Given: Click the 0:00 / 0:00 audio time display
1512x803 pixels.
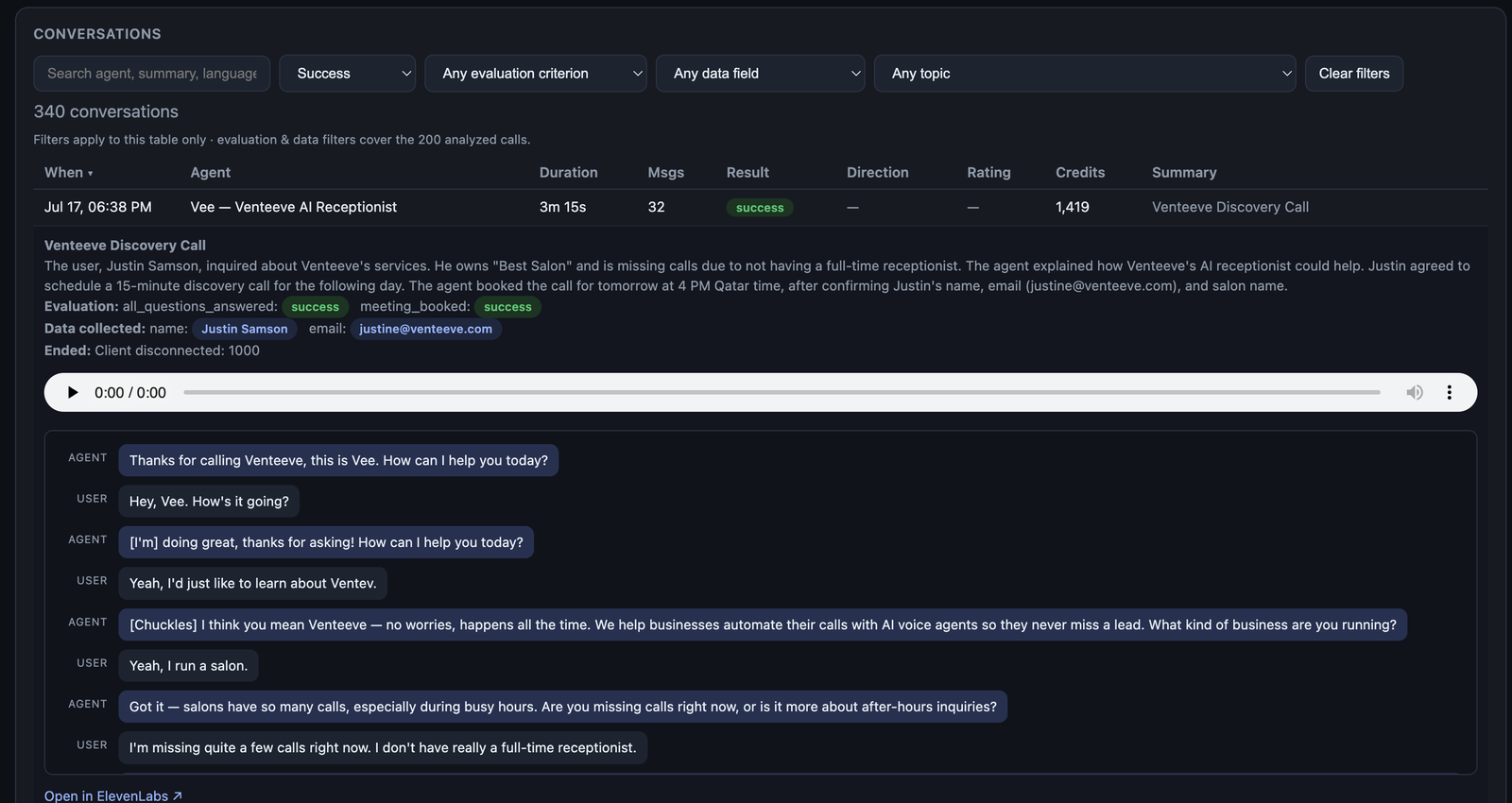Looking at the screenshot, I should point(130,392).
